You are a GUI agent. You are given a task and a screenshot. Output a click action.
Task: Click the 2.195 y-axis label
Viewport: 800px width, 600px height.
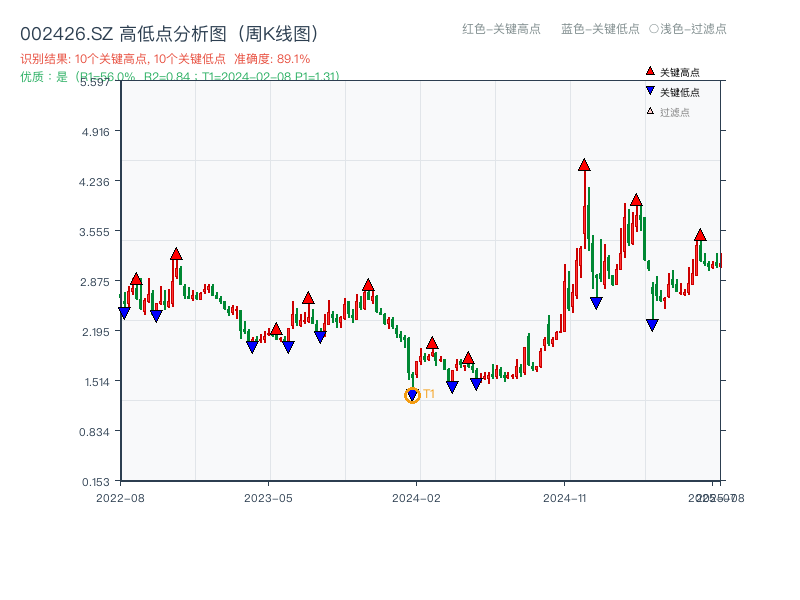click(x=95, y=332)
